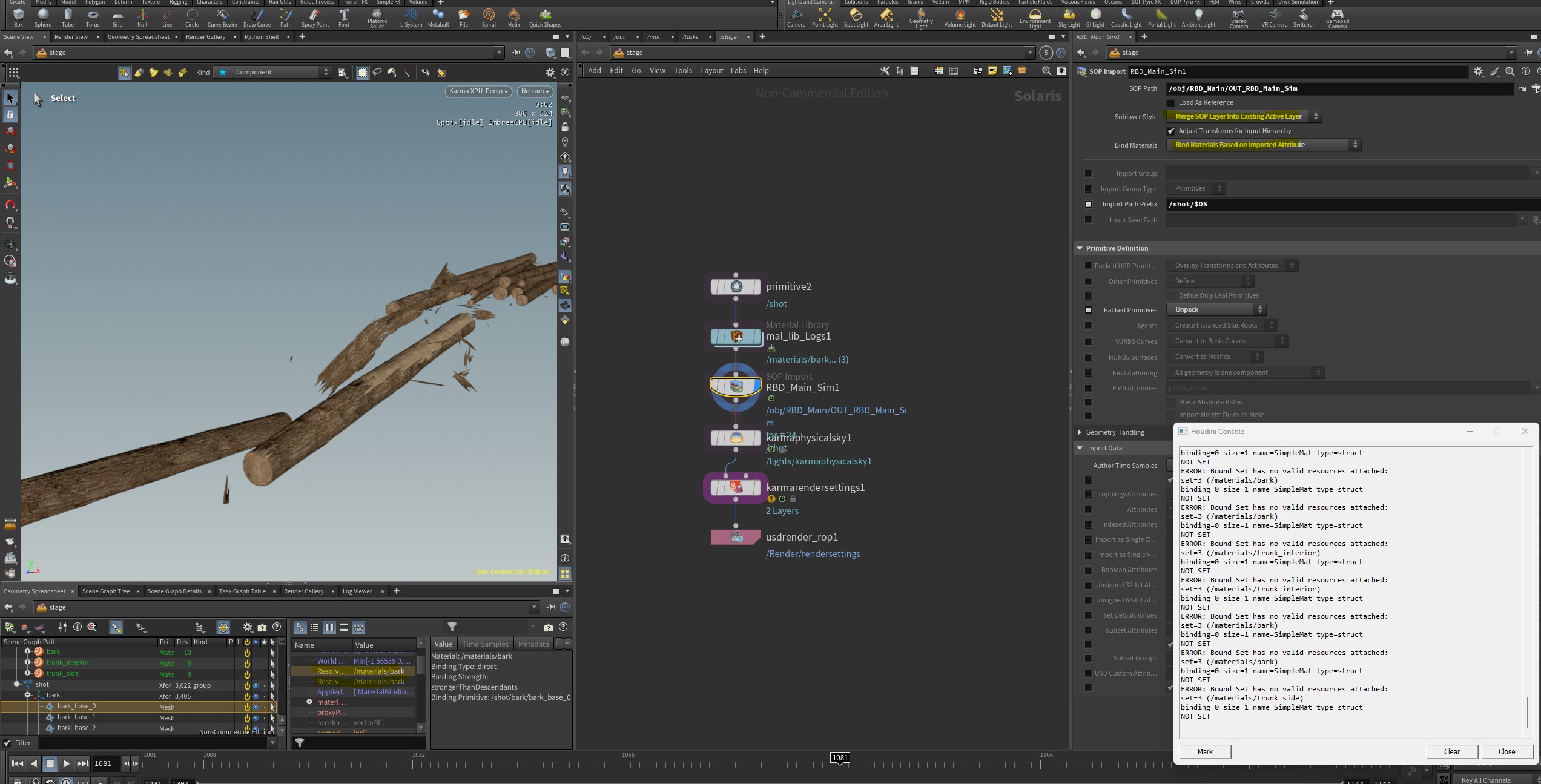Open the Sublayer Style dropdown
The height and width of the screenshot is (784, 1541).
click(x=1244, y=116)
